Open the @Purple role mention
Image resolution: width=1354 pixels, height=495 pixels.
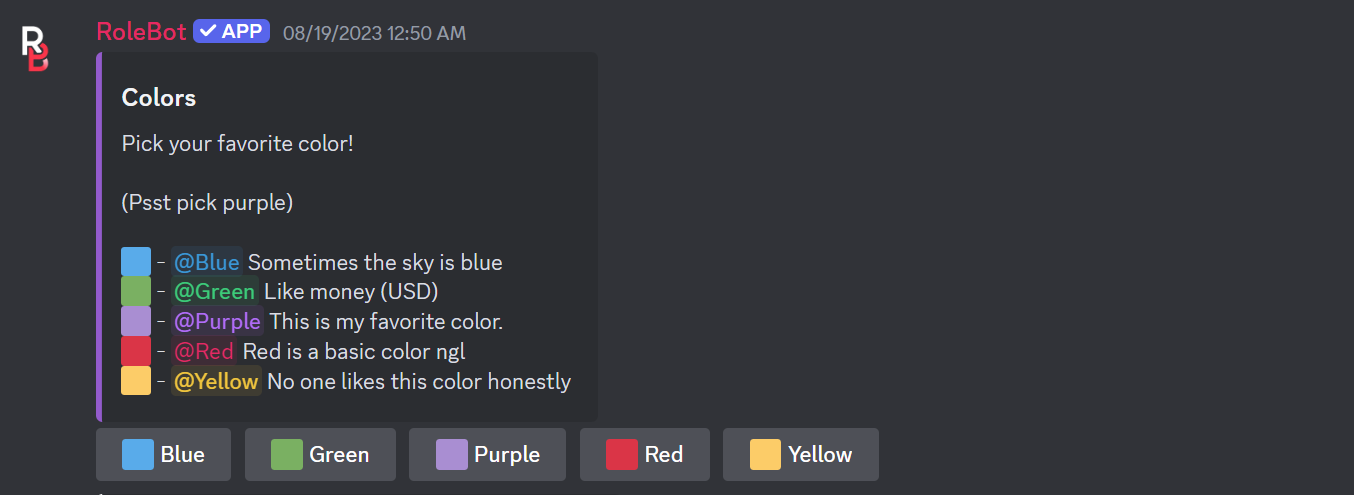[217, 322]
